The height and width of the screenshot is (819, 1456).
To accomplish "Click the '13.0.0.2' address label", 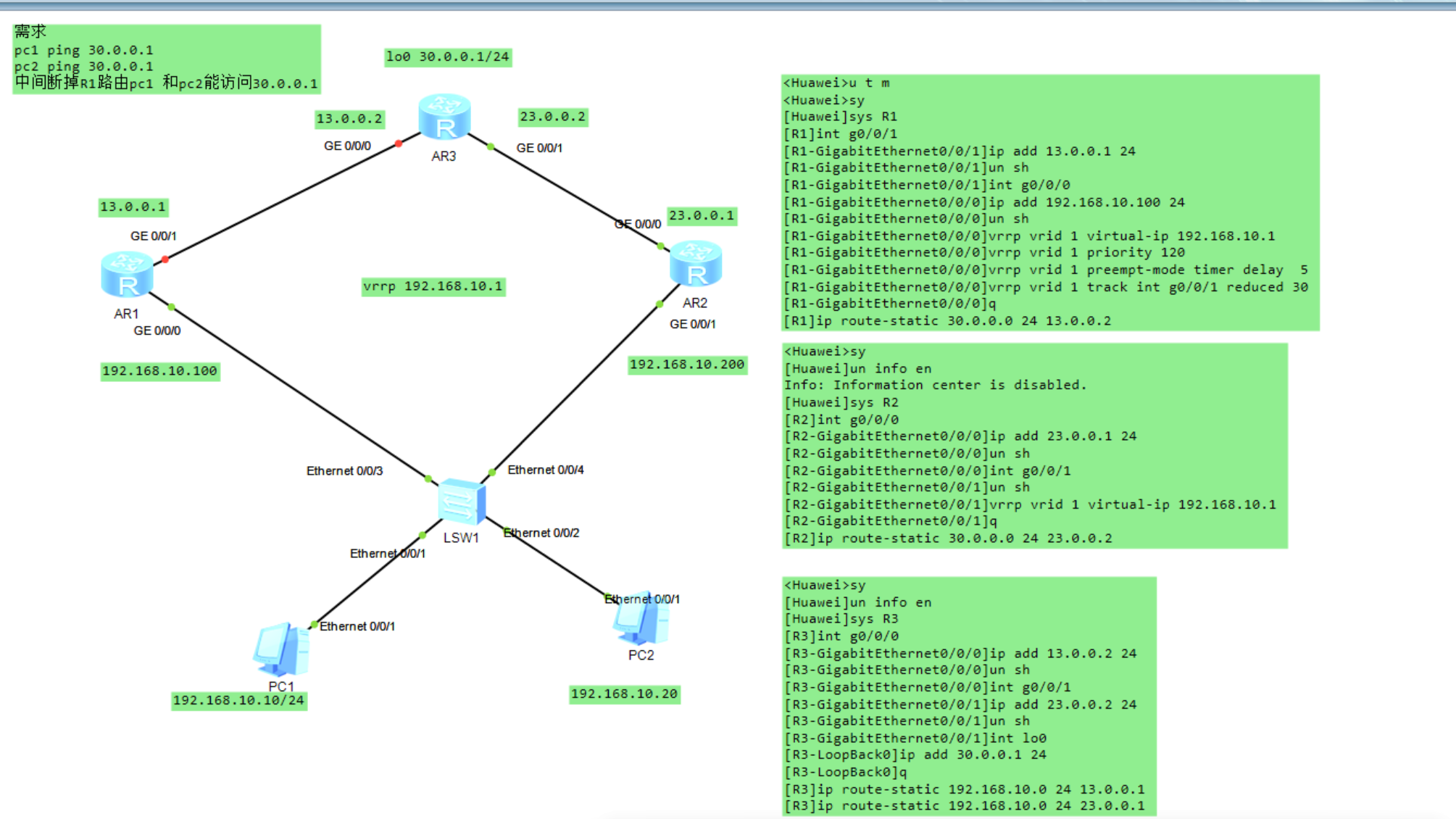I will click(x=349, y=119).
